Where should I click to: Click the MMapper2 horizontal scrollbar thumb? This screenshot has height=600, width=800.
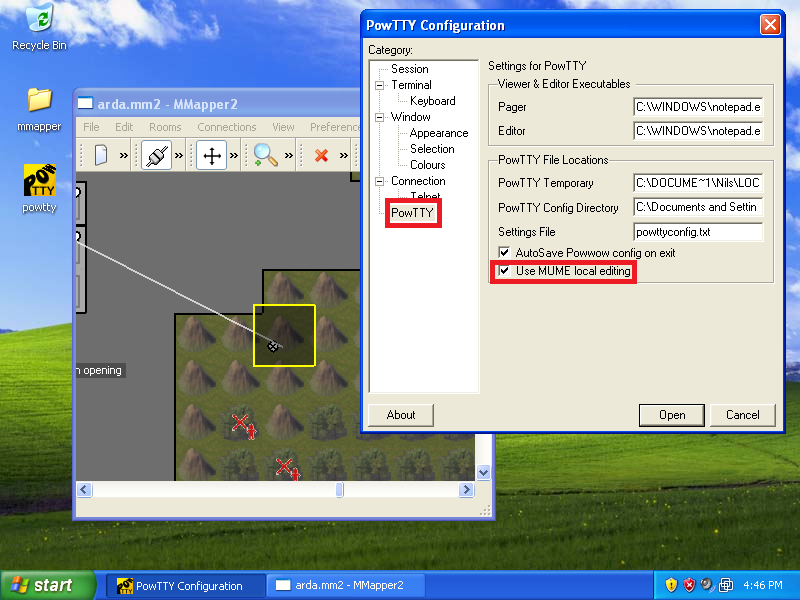pyautogui.click(x=340, y=490)
